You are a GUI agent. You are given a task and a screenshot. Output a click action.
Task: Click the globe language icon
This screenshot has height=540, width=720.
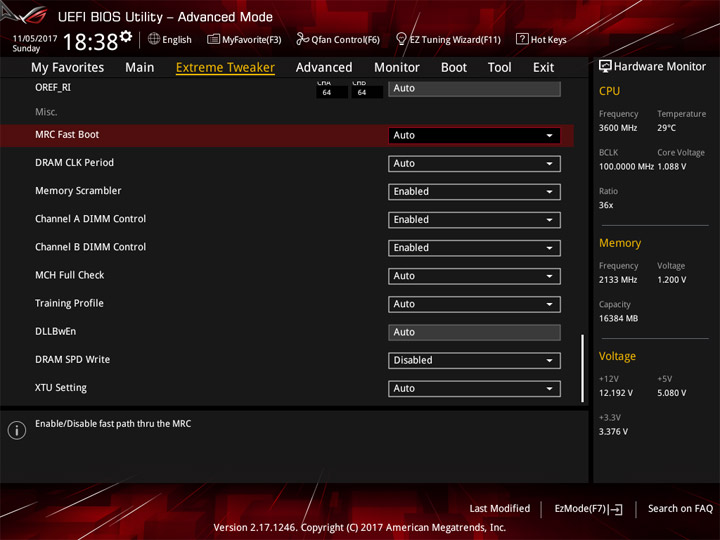pyautogui.click(x=154, y=39)
